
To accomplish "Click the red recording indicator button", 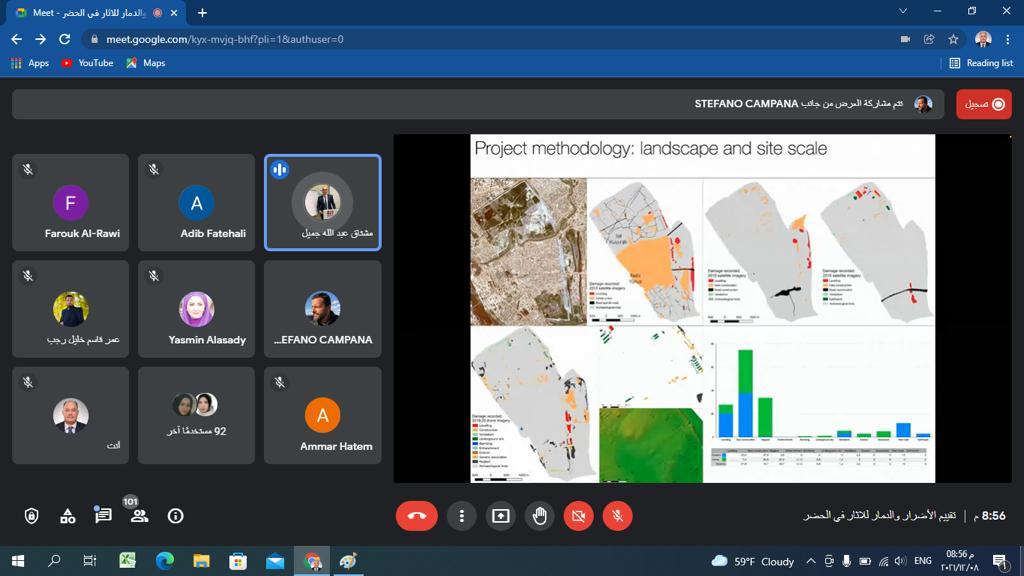I will (x=984, y=104).
